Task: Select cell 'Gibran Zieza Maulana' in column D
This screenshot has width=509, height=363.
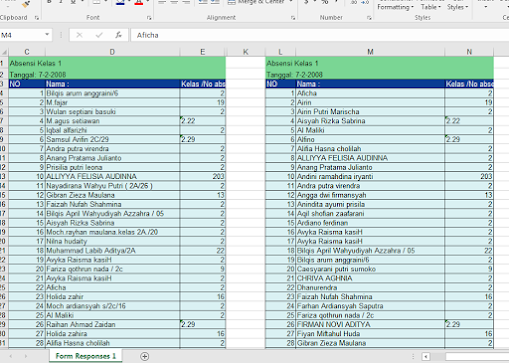Action: tap(112, 195)
